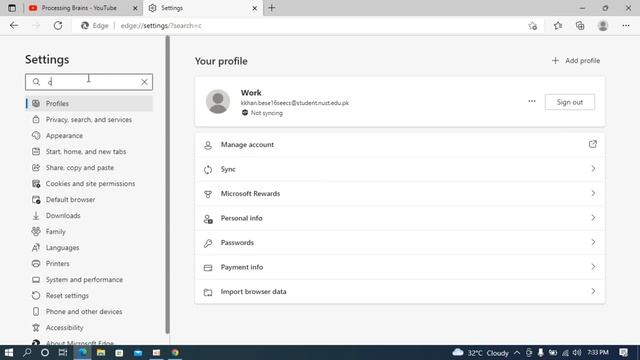This screenshot has height=360, width=640.
Task: Click the magnifier icon in settings search
Action: click(x=36, y=82)
